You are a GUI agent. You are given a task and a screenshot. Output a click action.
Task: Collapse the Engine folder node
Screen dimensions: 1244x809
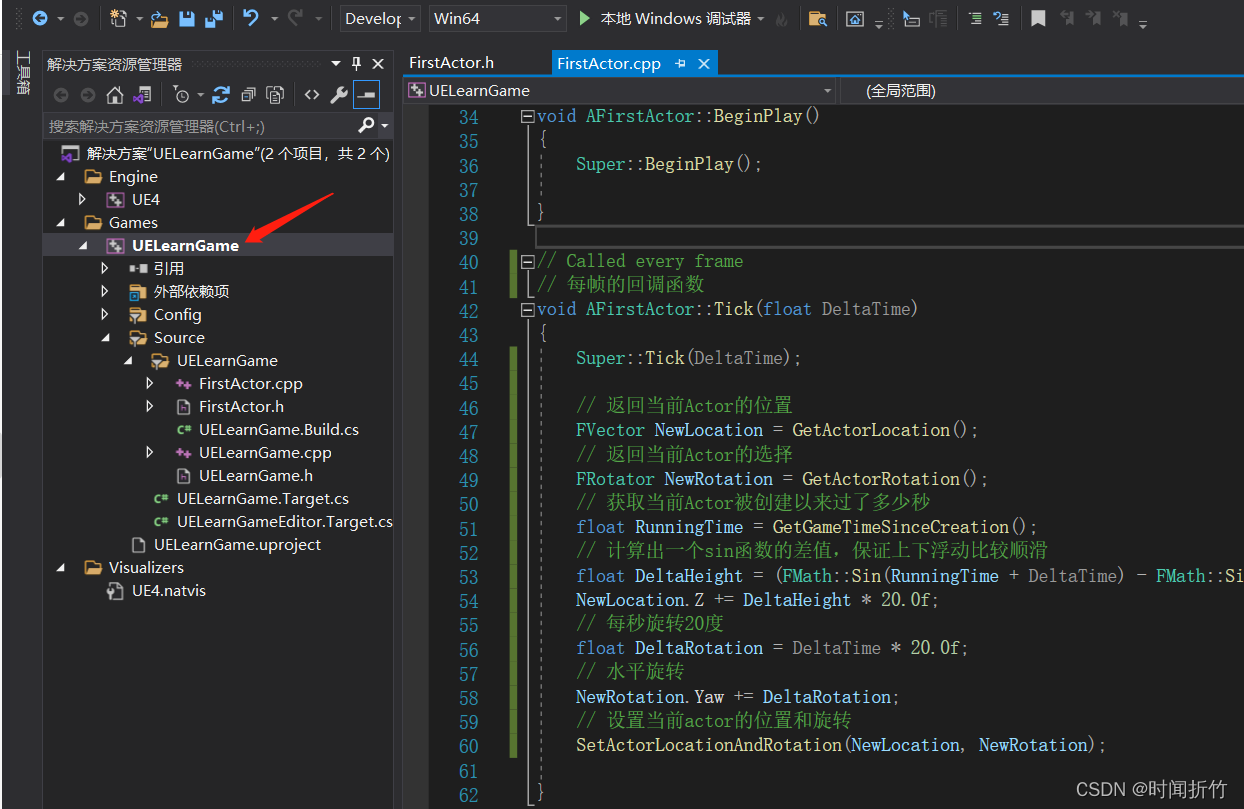pos(62,176)
